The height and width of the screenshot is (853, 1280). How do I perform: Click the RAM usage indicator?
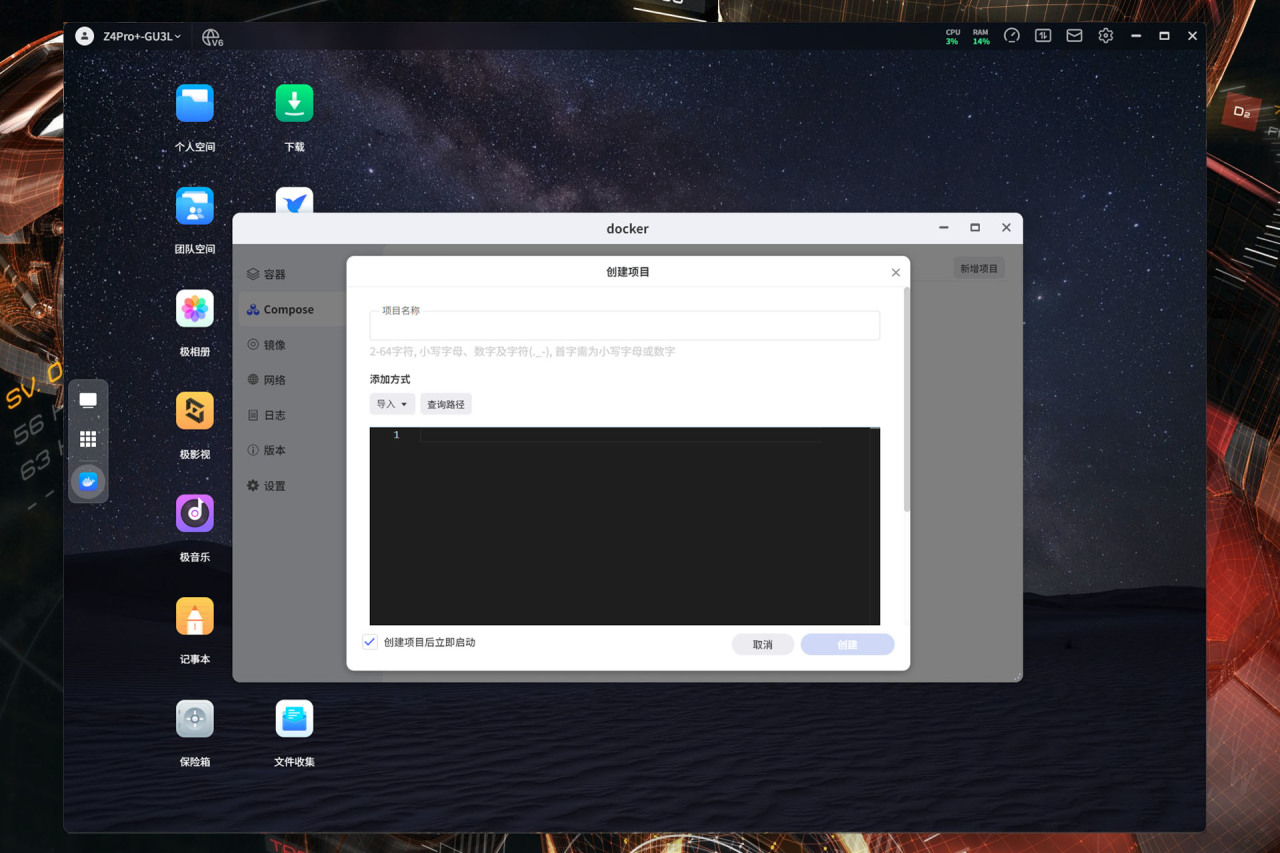pyautogui.click(x=981, y=36)
